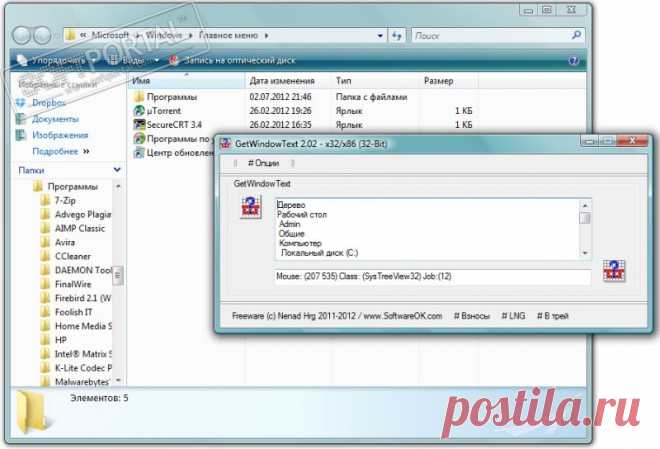Sort by the Размер column header
The width and height of the screenshot is (660, 449).
click(x=449, y=81)
